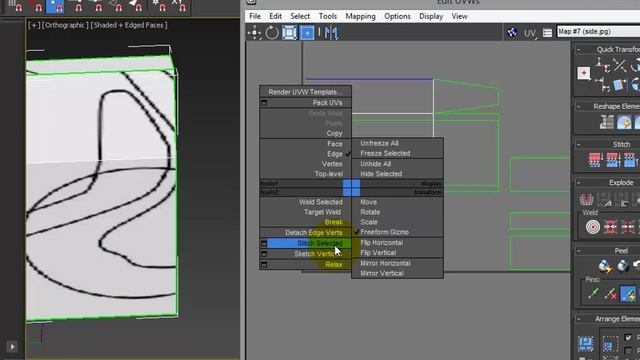Click Unhide All in quad menu
This screenshot has width=640, height=360.
click(x=376, y=164)
